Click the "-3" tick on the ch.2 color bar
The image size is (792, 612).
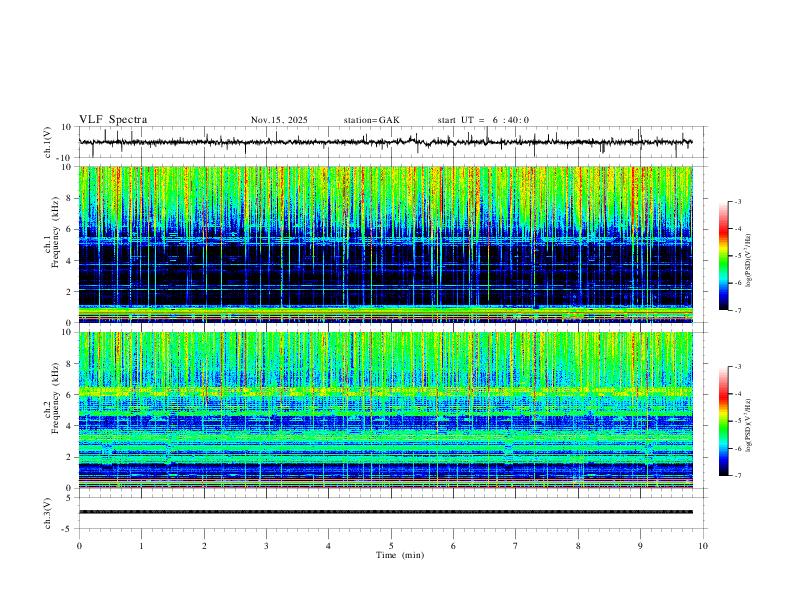pyautogui.click(x=737, y=367)
